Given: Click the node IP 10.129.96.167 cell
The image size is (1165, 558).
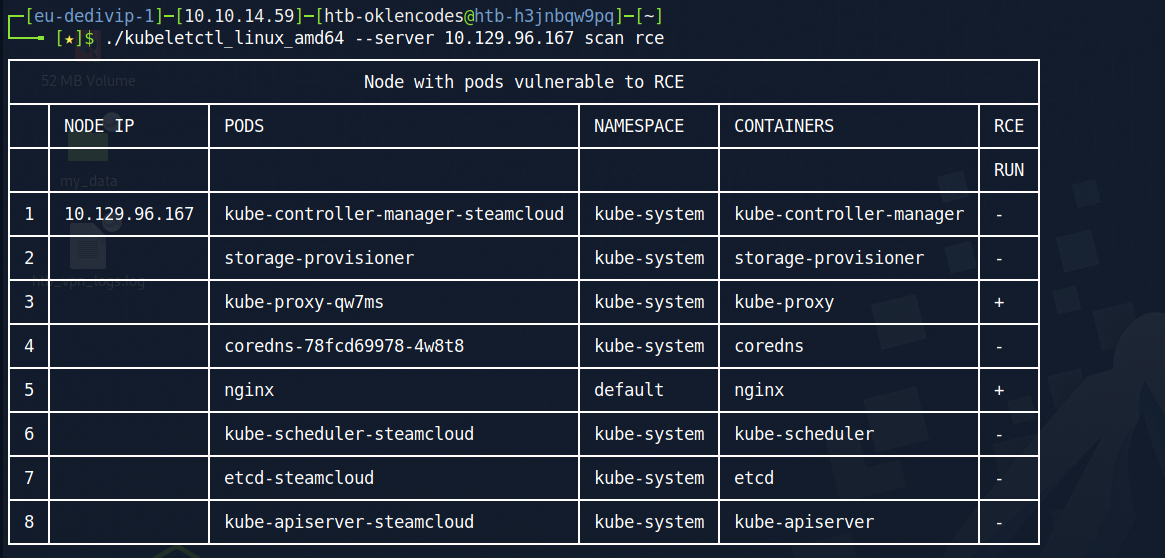Looking at the screenshot, I should tap(129, 214).
